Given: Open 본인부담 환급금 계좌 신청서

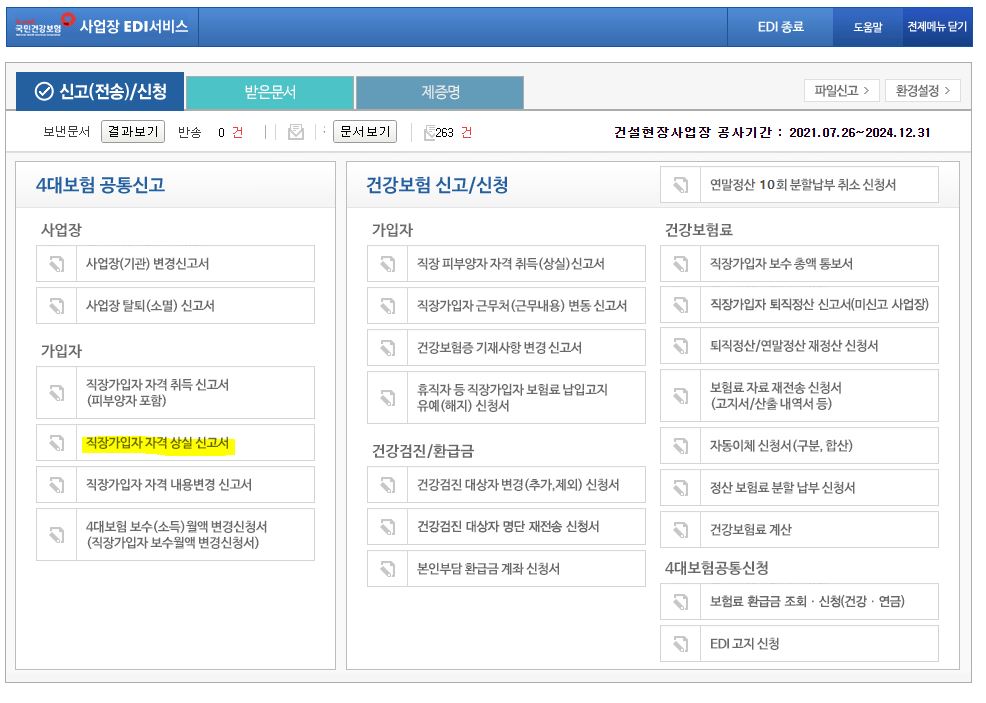Looking at the screenshot, I should (x=506, y=569).
